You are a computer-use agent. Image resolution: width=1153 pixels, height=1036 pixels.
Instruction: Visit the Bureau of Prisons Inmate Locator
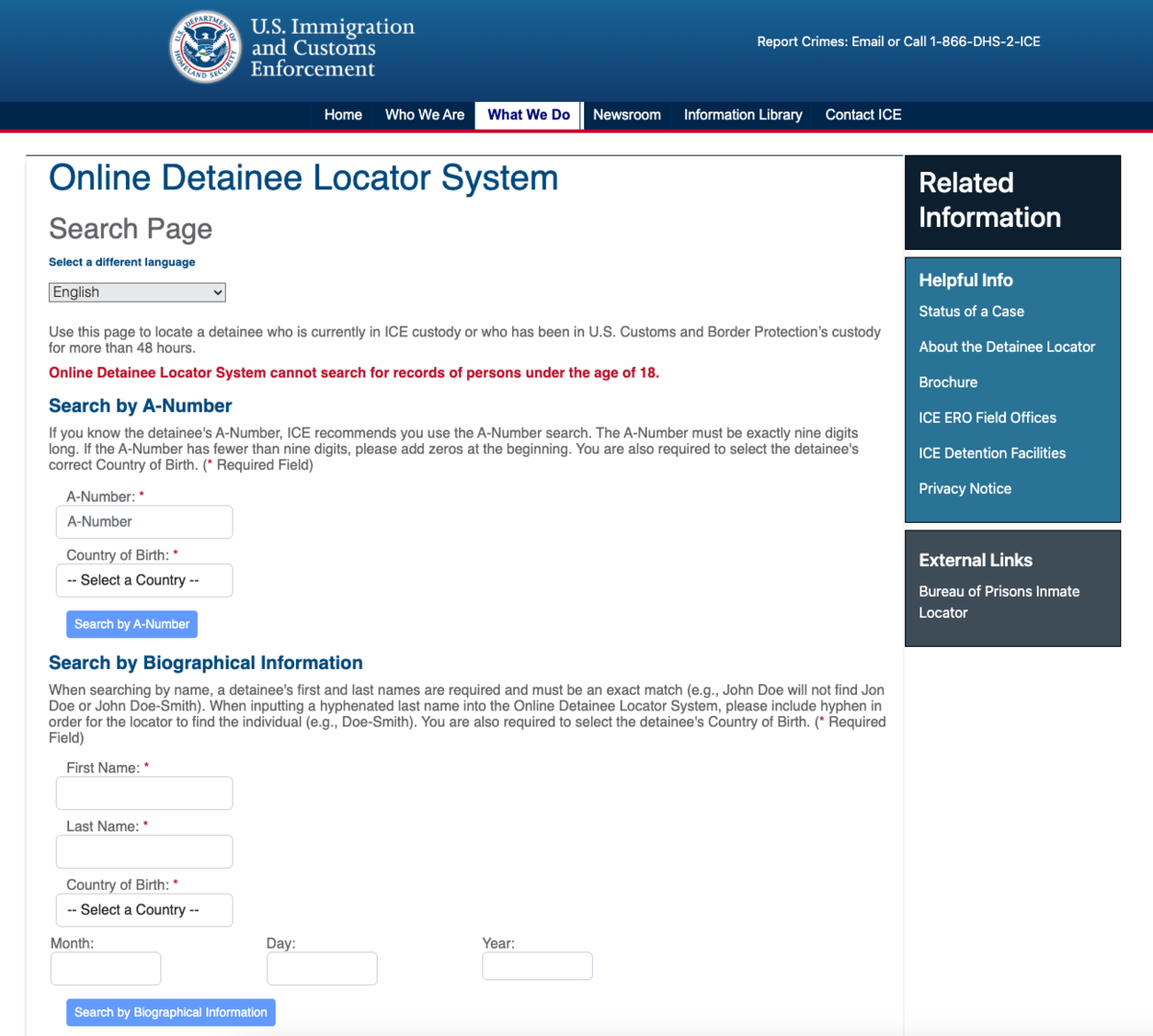pyautogui.click(x=999, y=602)
